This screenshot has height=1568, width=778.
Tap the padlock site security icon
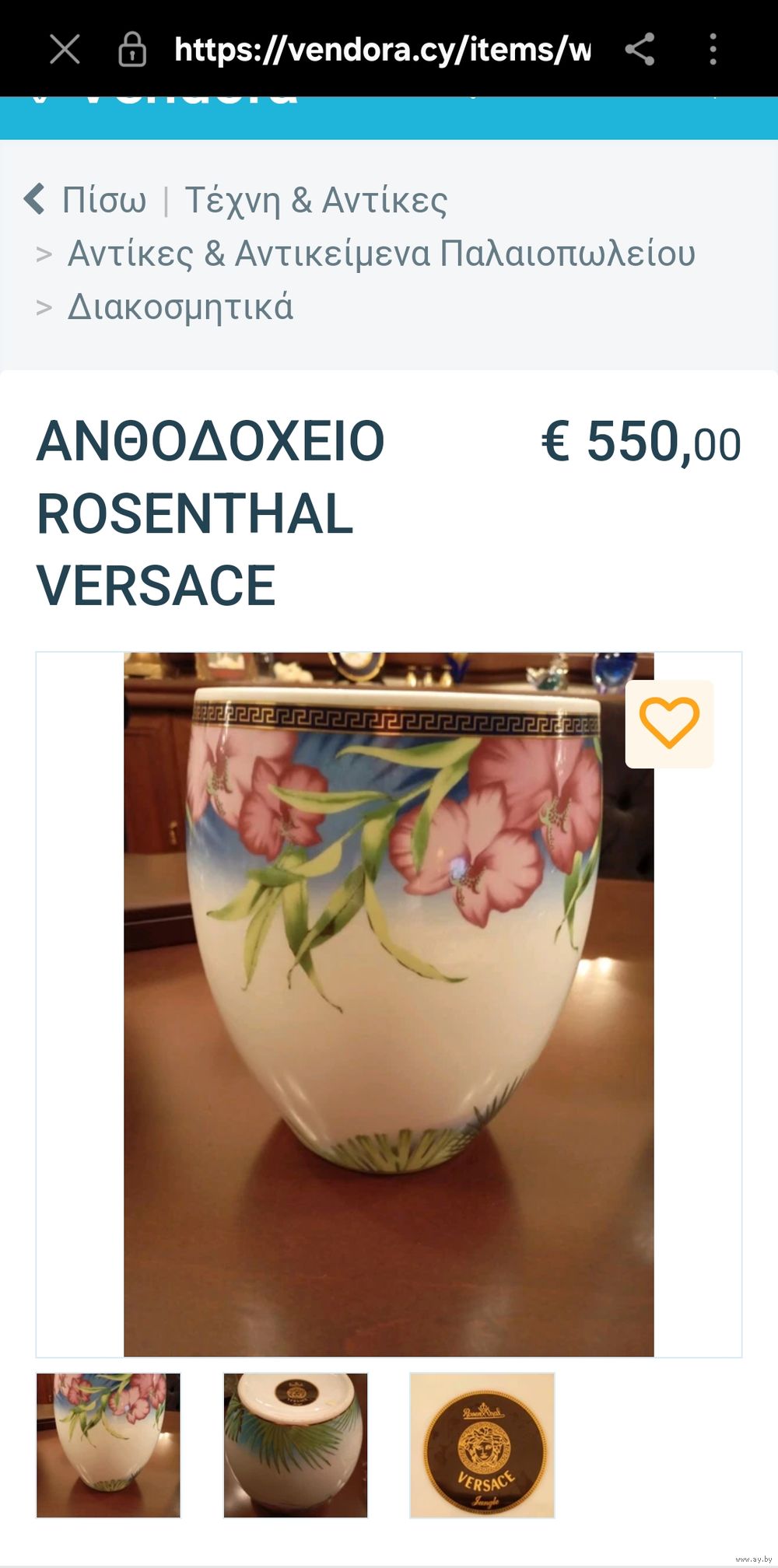click(132, 50)
